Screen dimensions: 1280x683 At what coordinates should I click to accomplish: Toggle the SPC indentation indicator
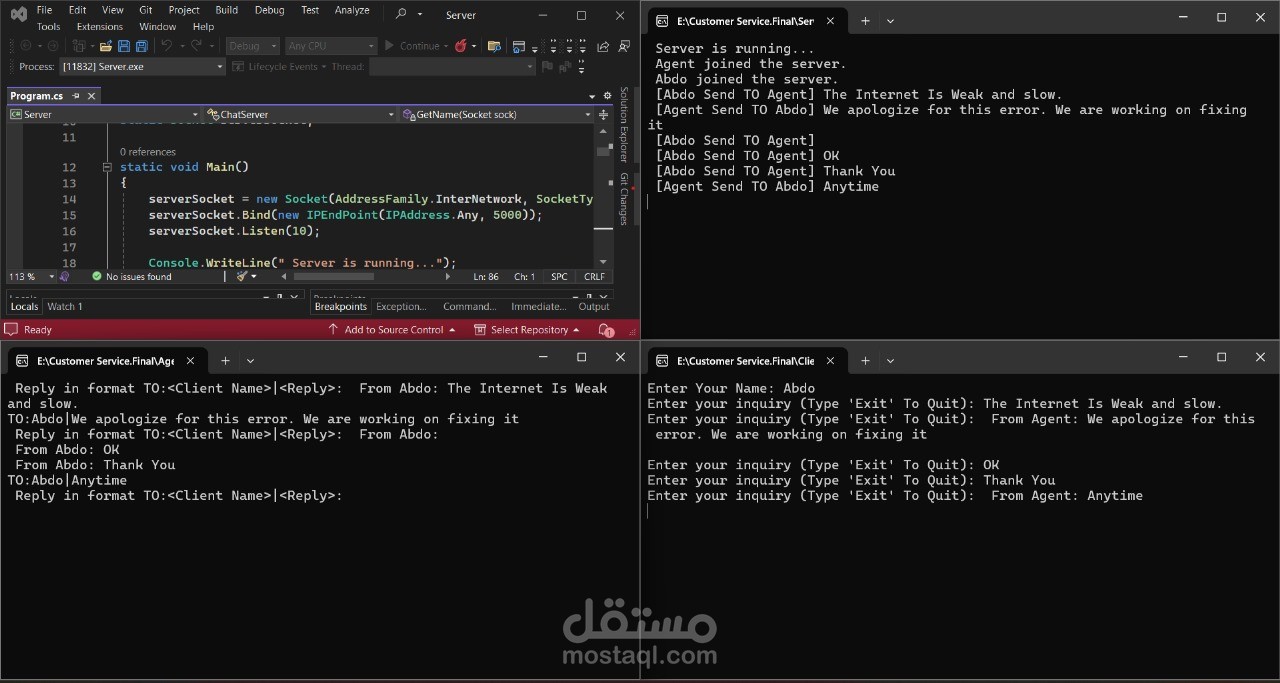point(559,277)
